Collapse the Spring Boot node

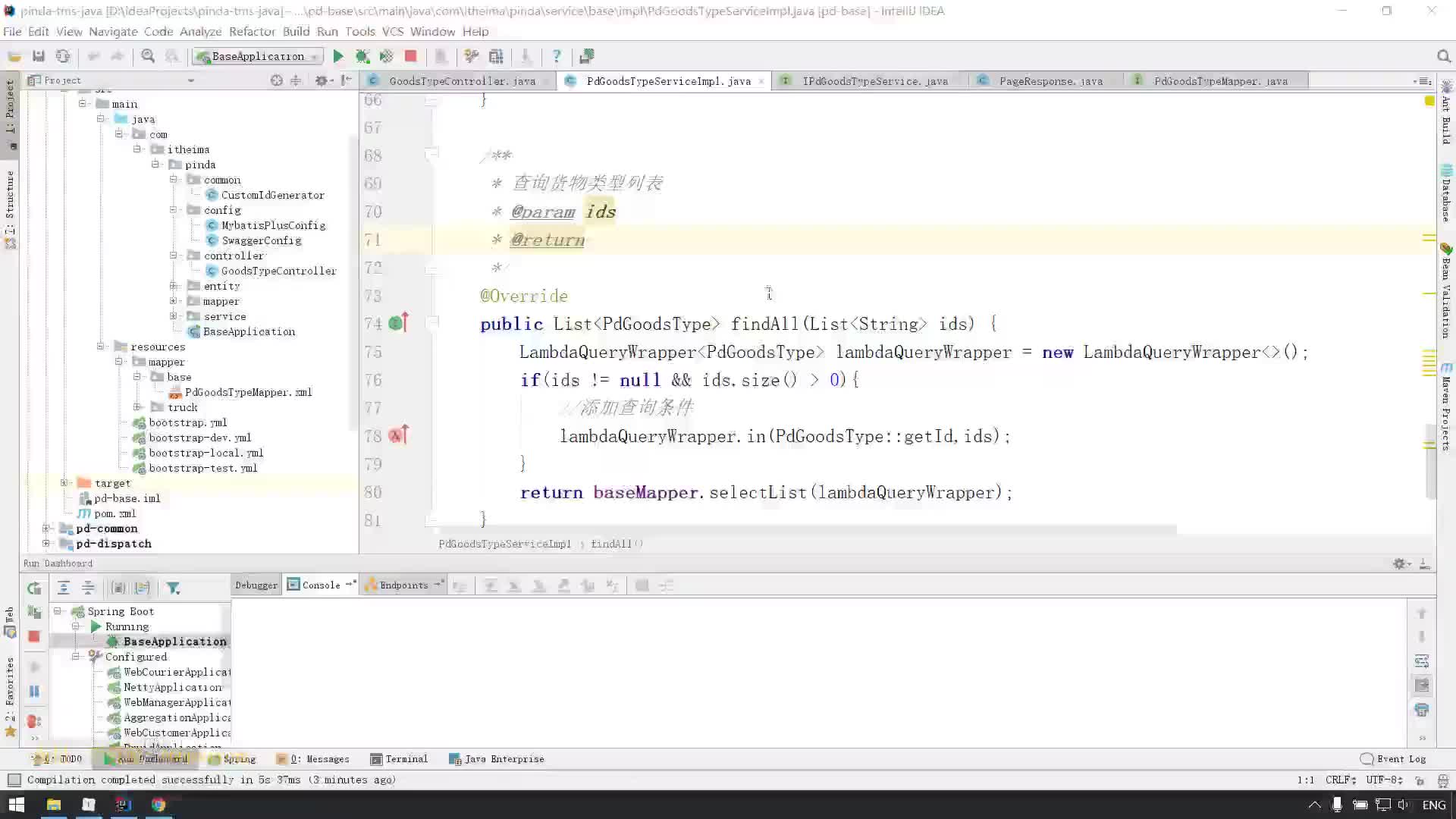click(58, 611)
